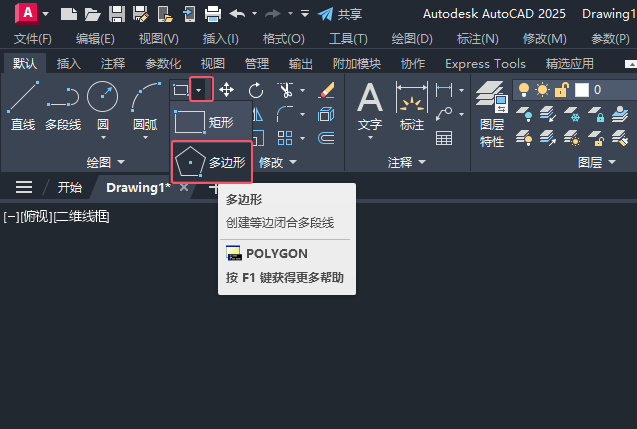This screenshot has height=429, width=637.
Task: Select the Linear dimension icon
Action: point(444,90)
